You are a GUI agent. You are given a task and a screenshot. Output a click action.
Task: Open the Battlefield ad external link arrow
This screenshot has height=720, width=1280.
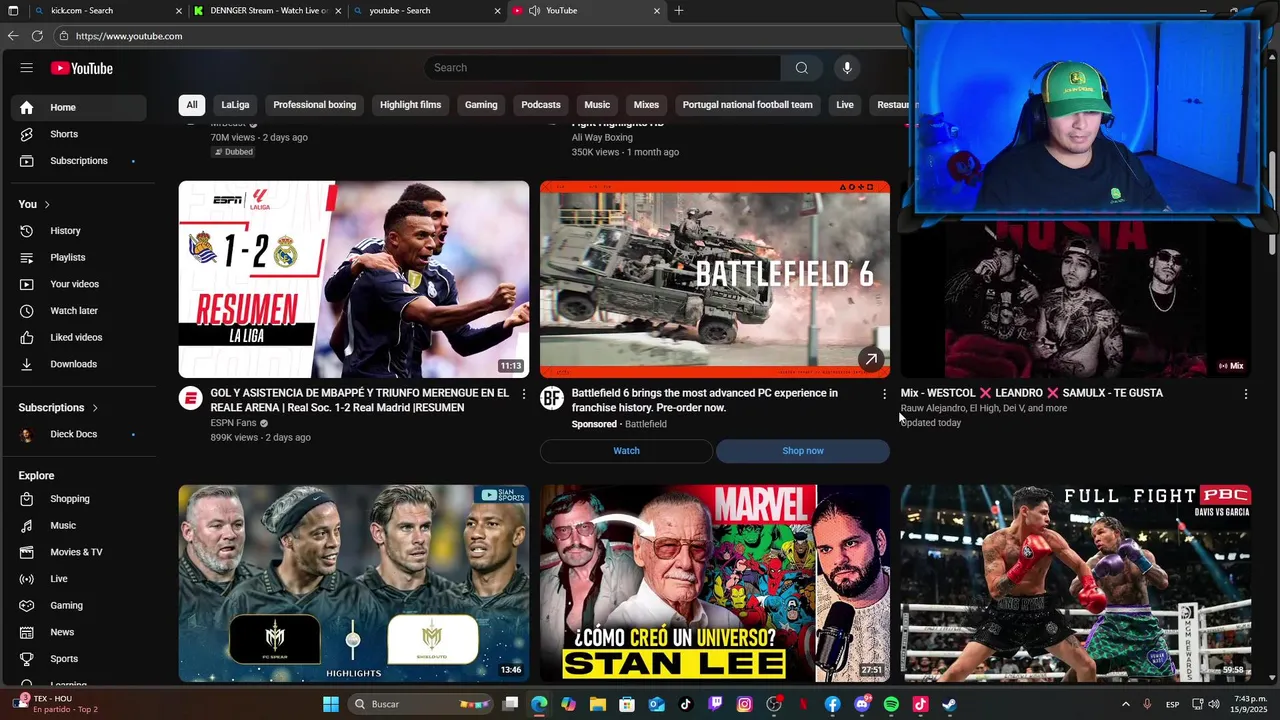[871, 359]
